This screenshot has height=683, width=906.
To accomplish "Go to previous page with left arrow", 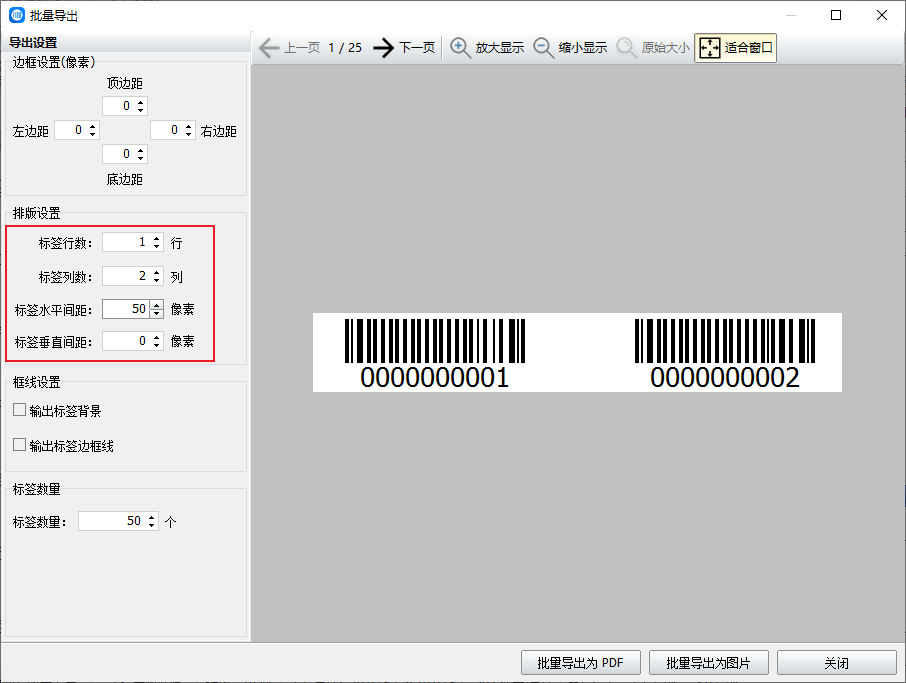I will click(269, 48).
